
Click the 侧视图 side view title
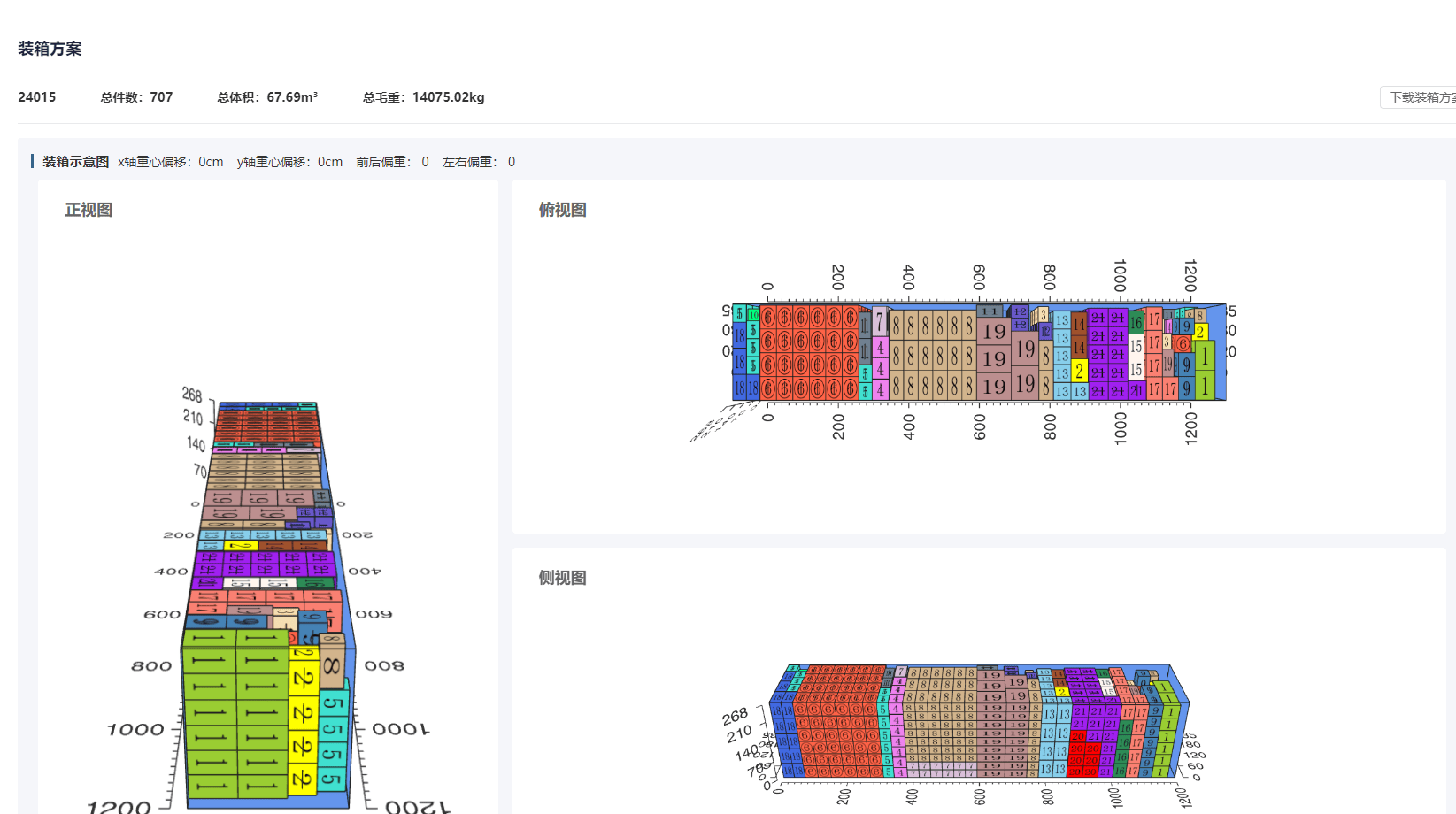[562, 578]
